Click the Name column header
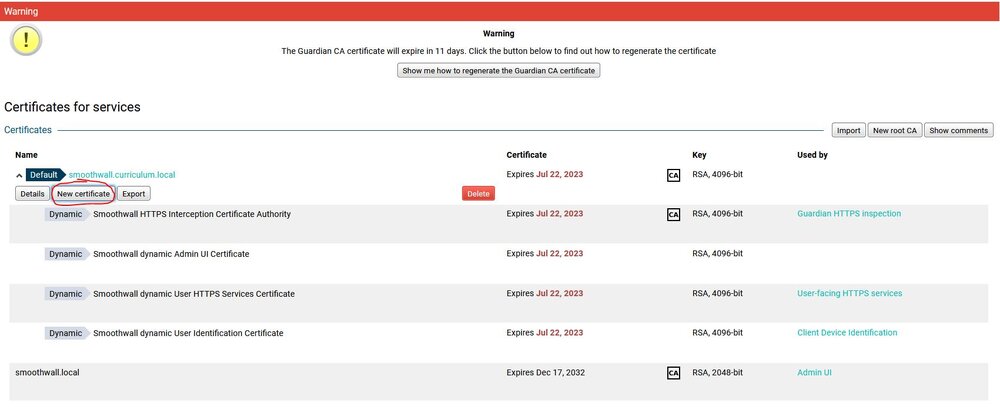 (26, 155)
